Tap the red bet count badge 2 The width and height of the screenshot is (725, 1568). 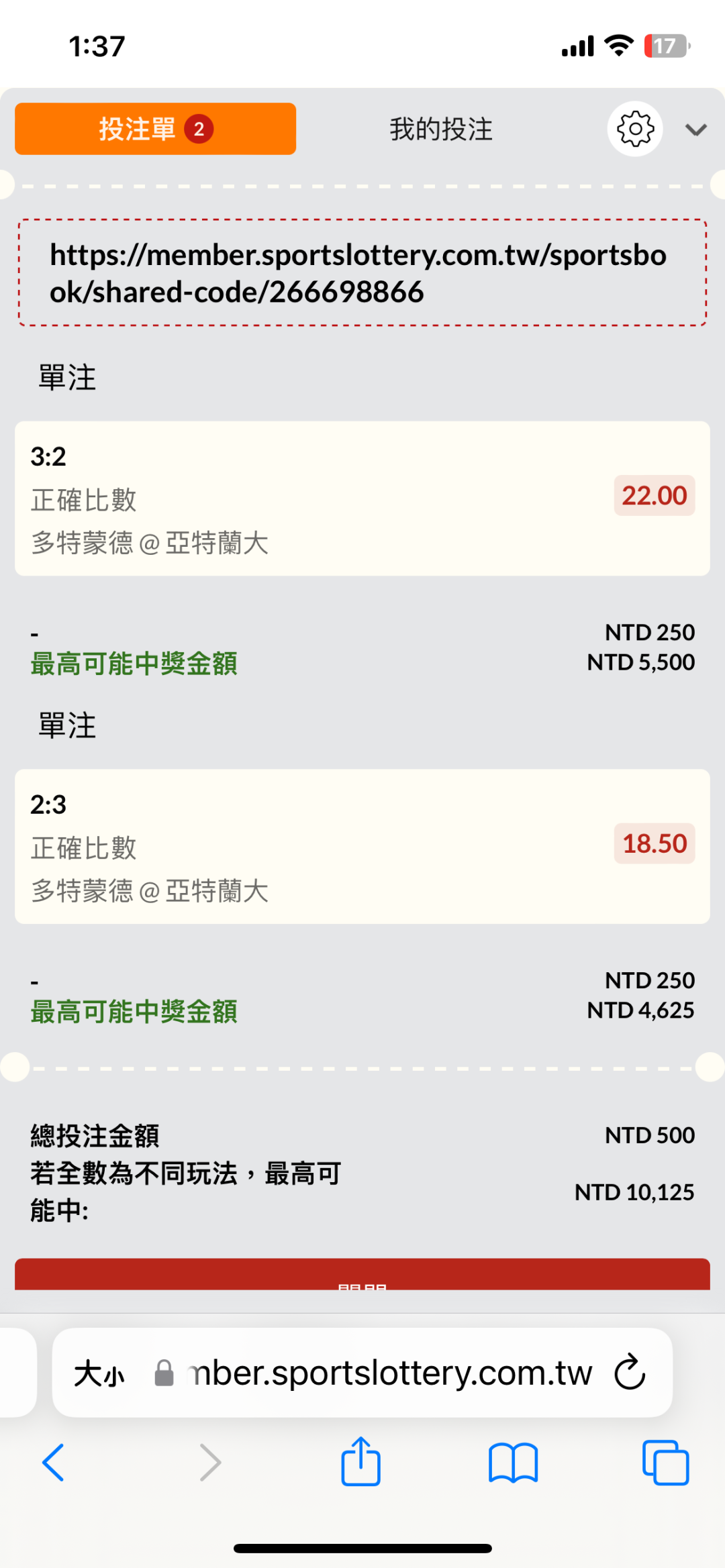[199, 129]
